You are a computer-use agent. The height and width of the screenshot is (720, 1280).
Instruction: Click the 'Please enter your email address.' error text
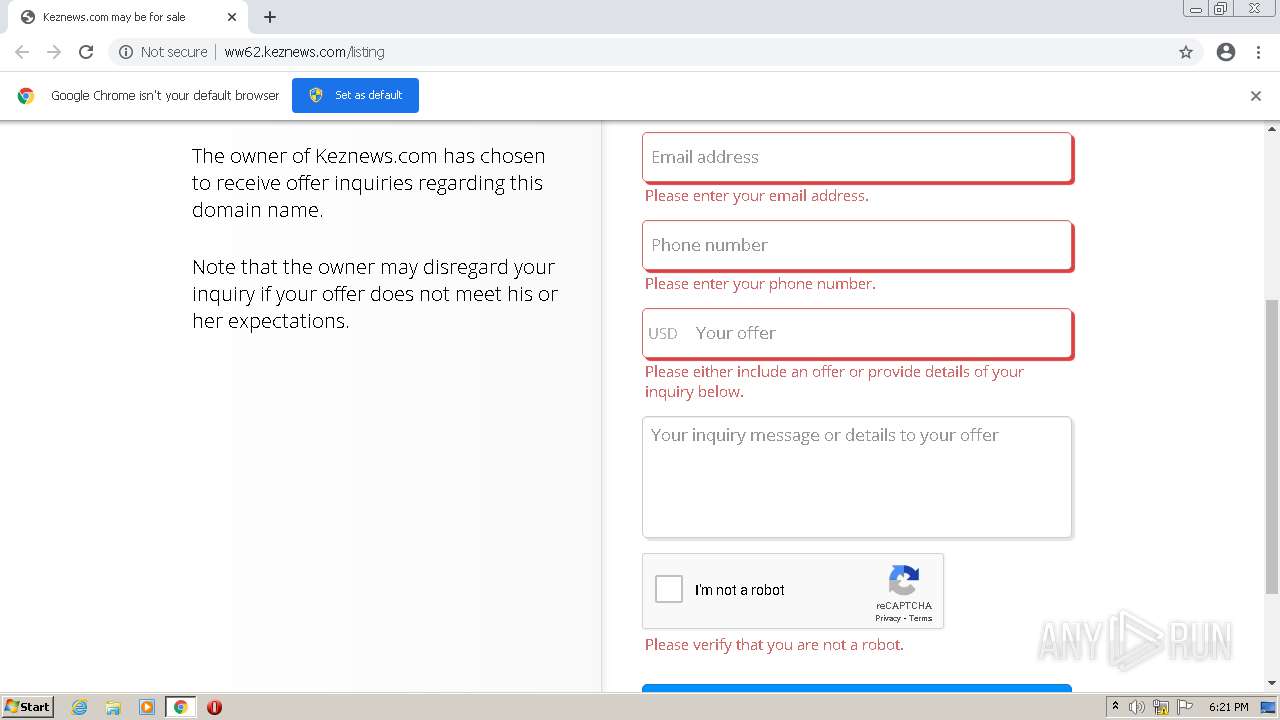click(757, 196)
